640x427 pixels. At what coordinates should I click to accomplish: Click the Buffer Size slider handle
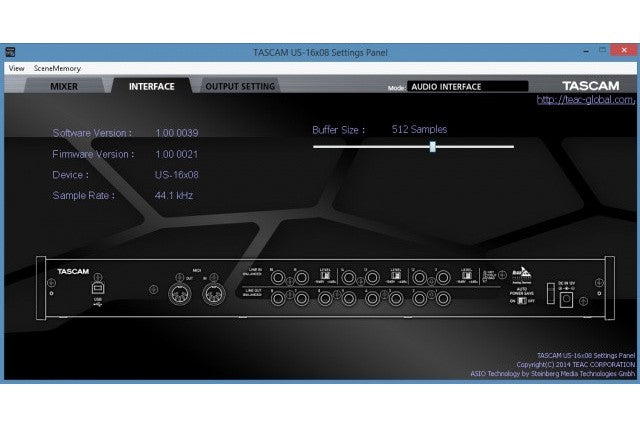pyautogui.click(x=433, y=147)
